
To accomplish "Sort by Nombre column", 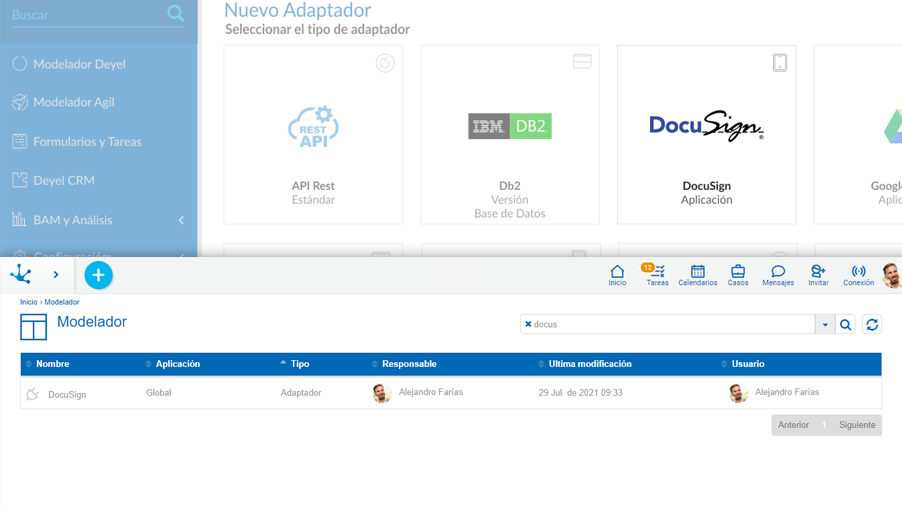I will (52, 364).
